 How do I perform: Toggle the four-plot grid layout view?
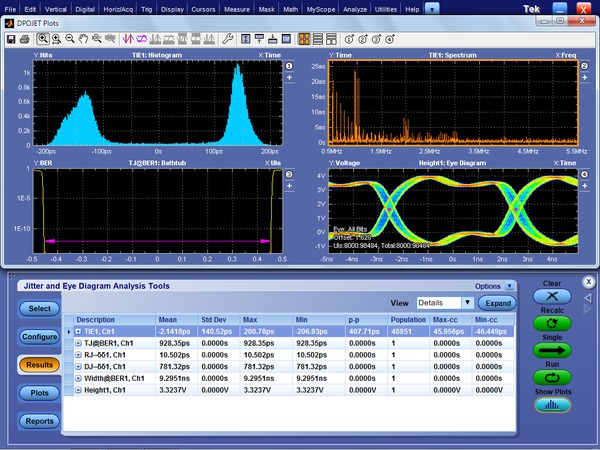(x=303, y=39)
